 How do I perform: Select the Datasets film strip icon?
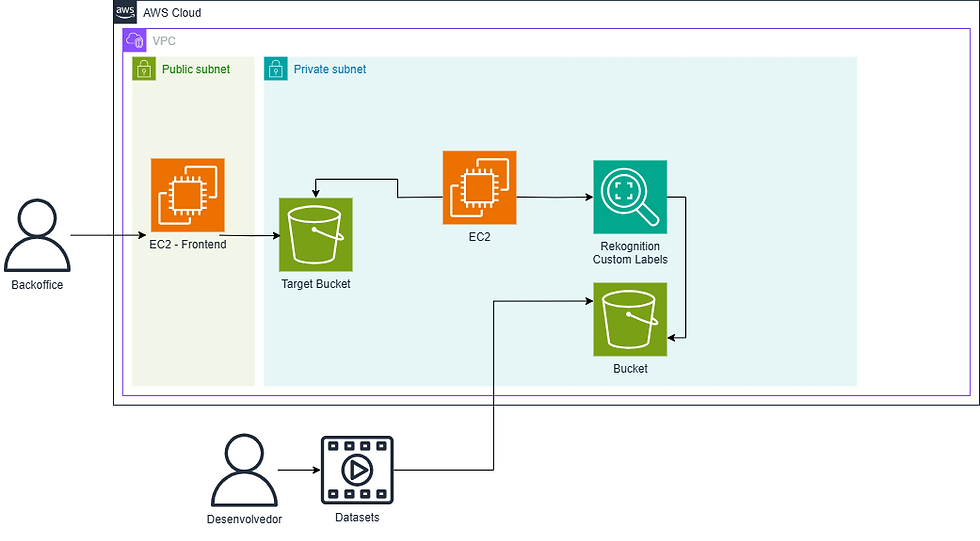coord(357,470)
